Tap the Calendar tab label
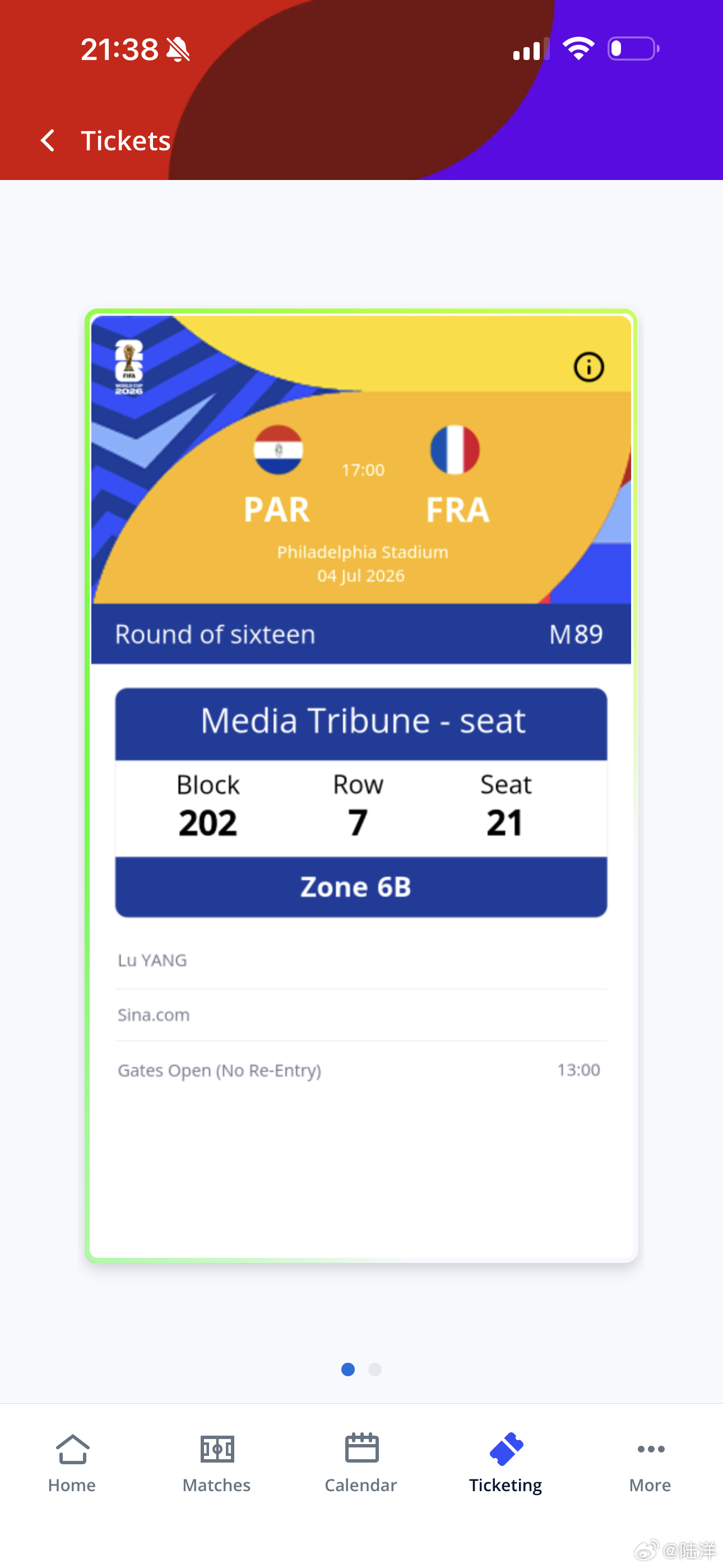 point(361,1485)
